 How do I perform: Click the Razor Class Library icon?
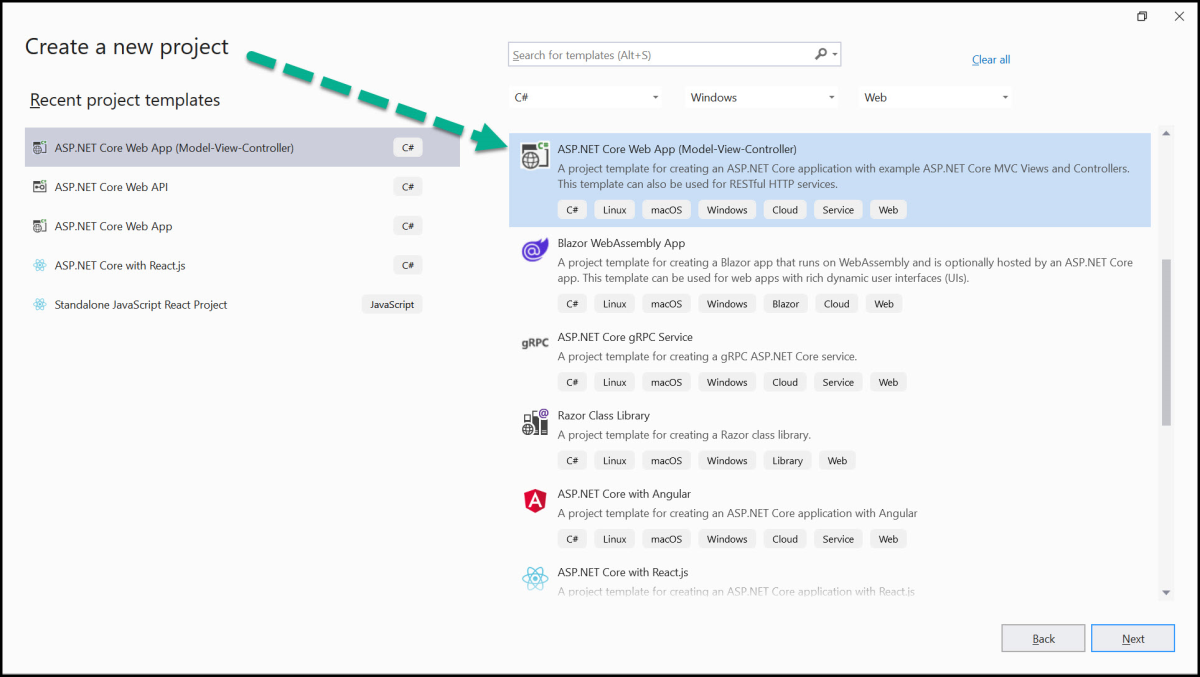point(535,422)
